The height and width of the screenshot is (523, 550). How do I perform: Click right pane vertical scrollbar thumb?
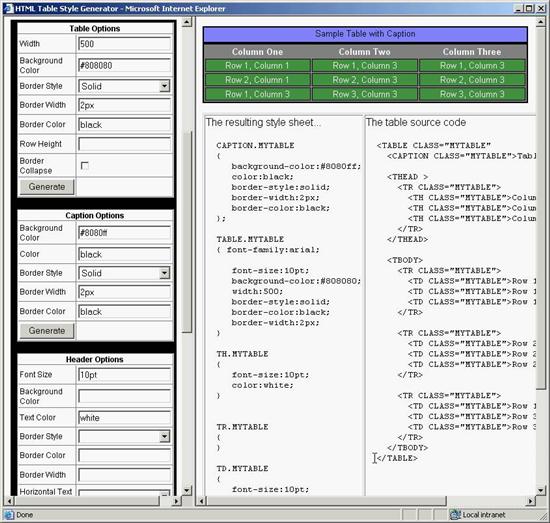pyautogui.click(x=541, y=208)
